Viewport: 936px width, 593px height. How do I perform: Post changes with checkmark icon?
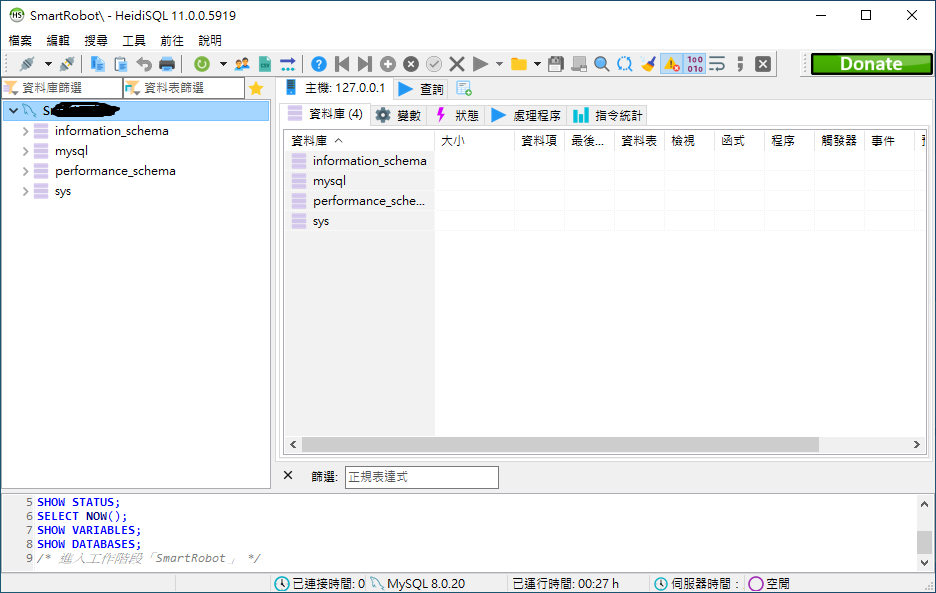pyautogui.click(x=434, y=64)
